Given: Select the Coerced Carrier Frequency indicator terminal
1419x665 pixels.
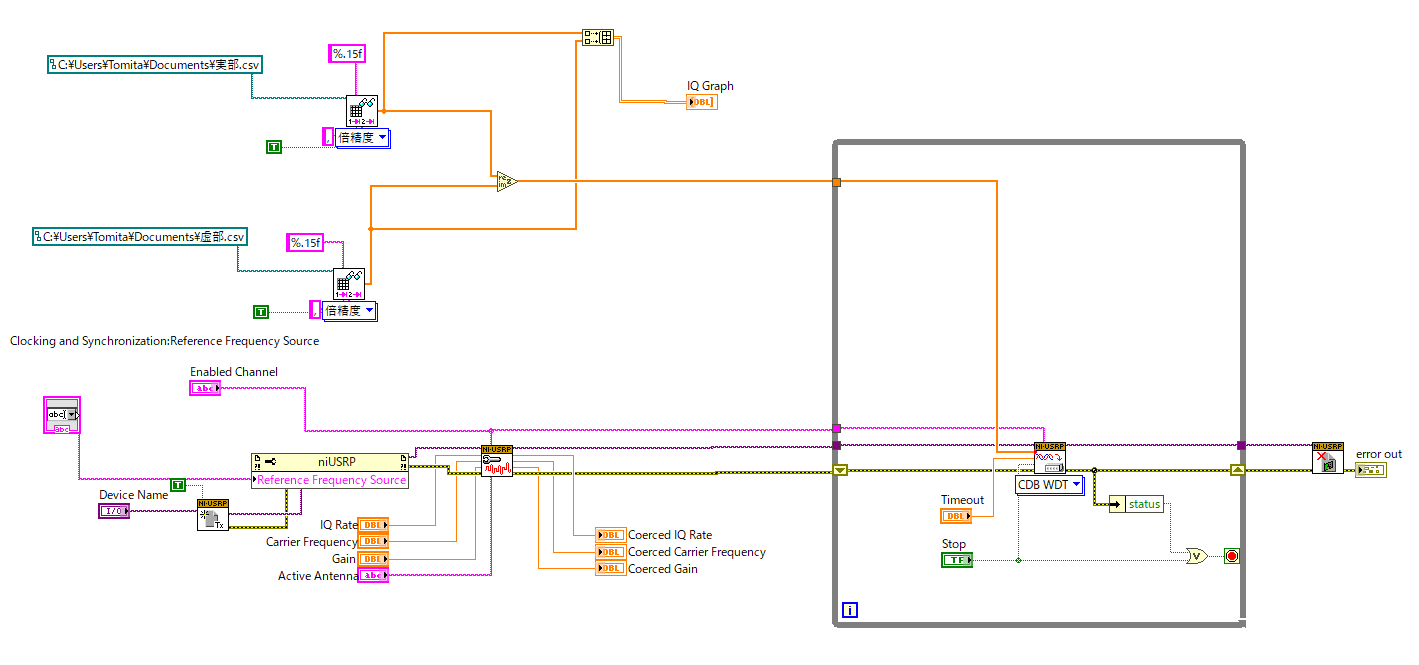Looking at the screenshot, I should click(x=610, y=552).
